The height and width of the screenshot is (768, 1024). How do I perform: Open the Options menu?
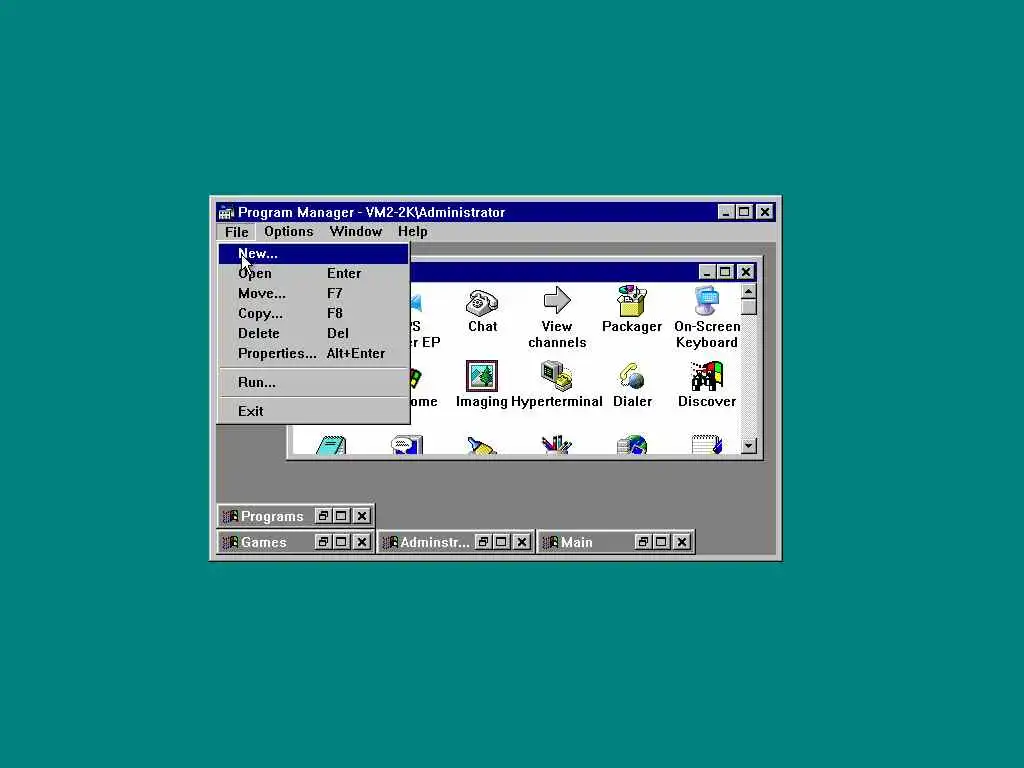pyautogui.click(x=289, y=232)
